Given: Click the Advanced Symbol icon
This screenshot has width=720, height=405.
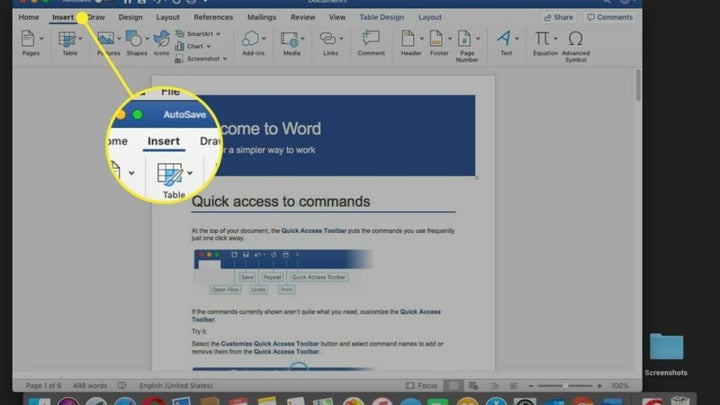Looking at the screenshot, I should click(575, 40).
